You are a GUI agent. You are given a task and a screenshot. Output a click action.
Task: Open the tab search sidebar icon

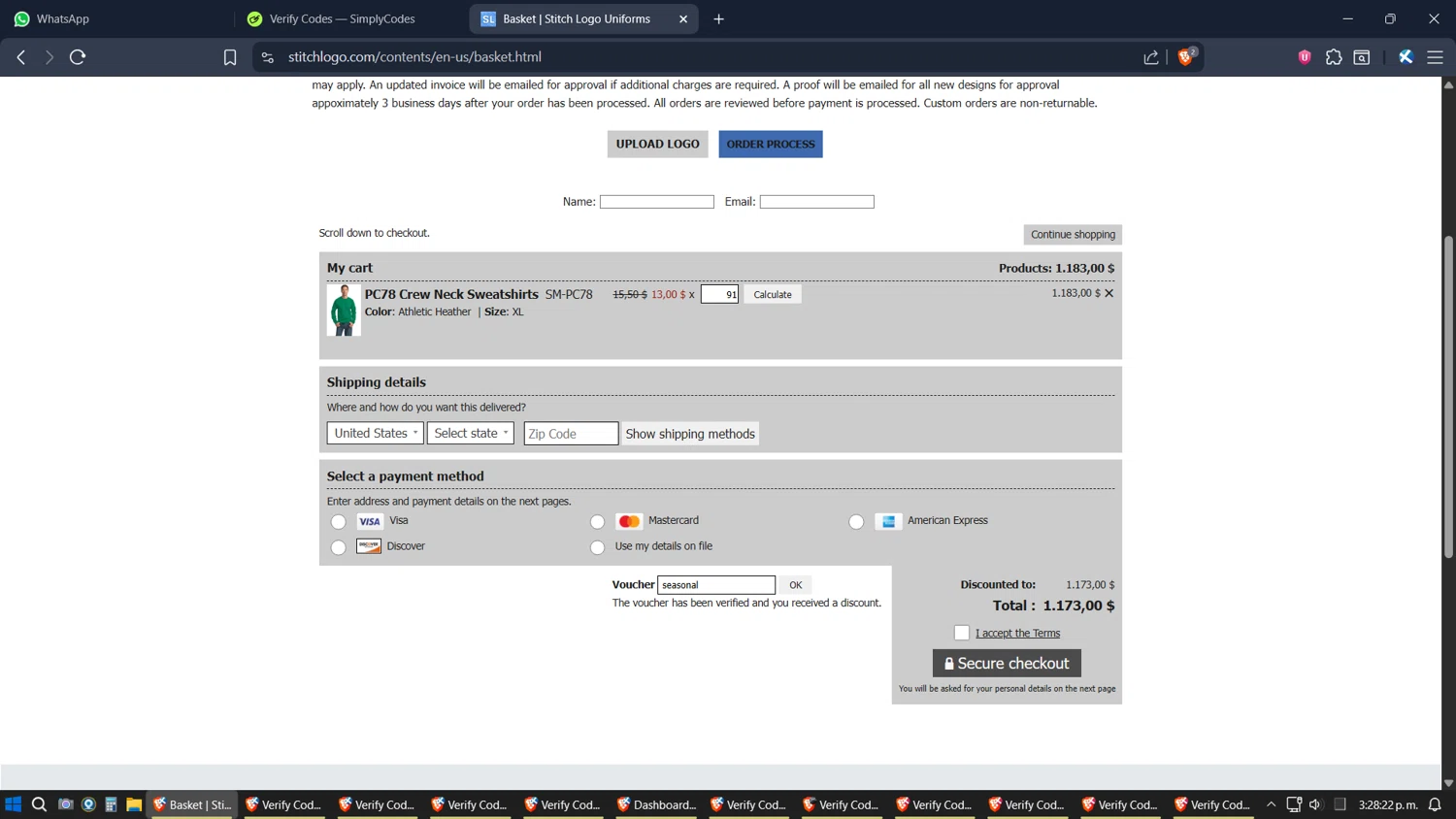click(1362, 57)
